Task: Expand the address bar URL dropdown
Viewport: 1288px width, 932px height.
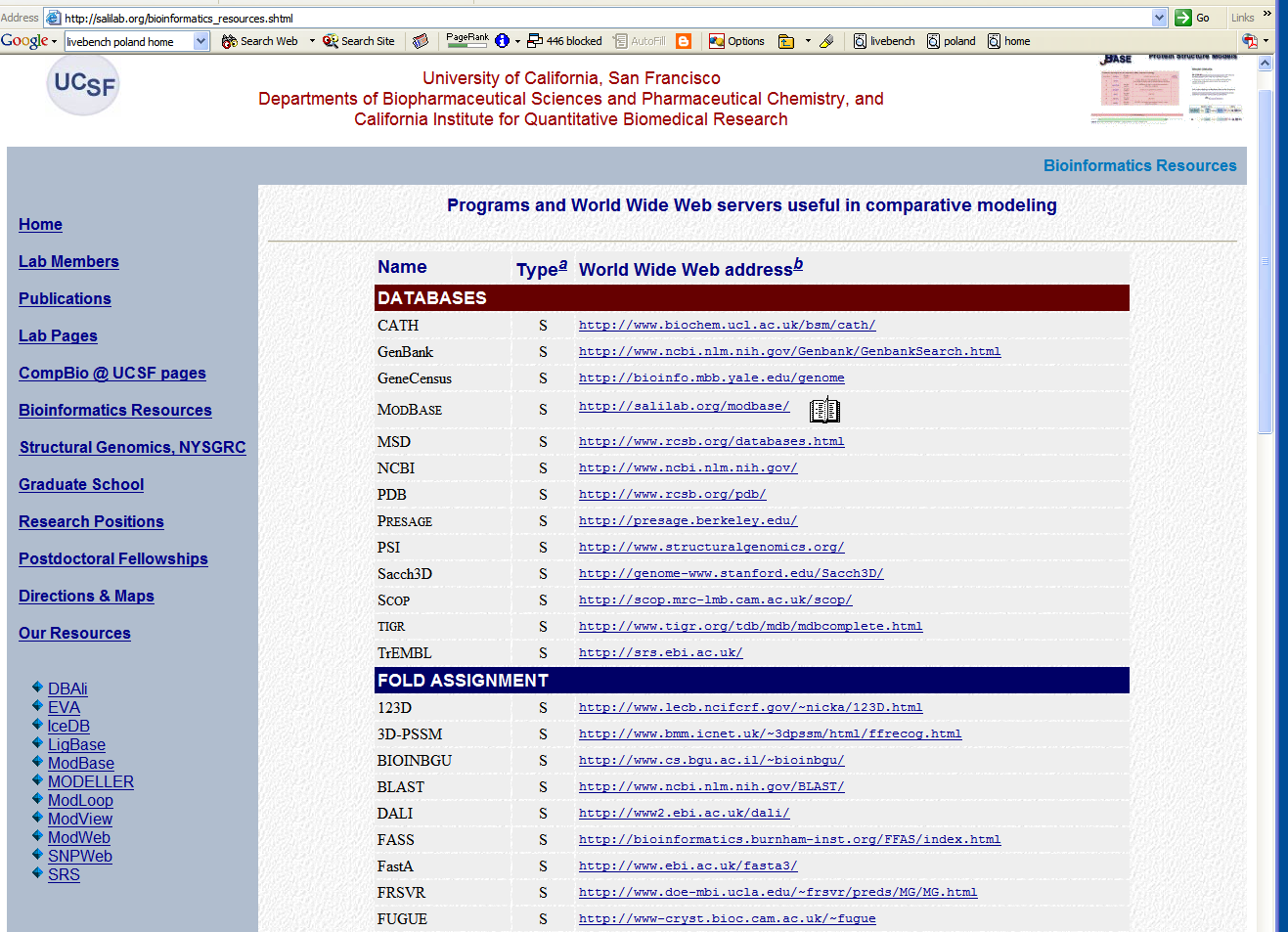Action: [1159, 18]
